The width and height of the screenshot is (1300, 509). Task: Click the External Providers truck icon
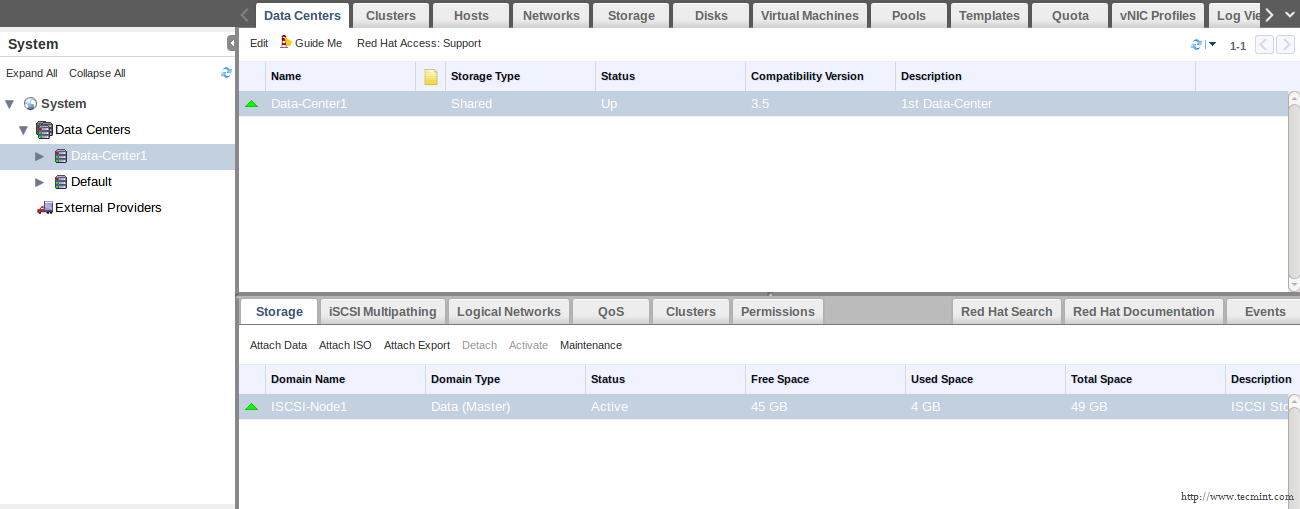tap(44, 208)
